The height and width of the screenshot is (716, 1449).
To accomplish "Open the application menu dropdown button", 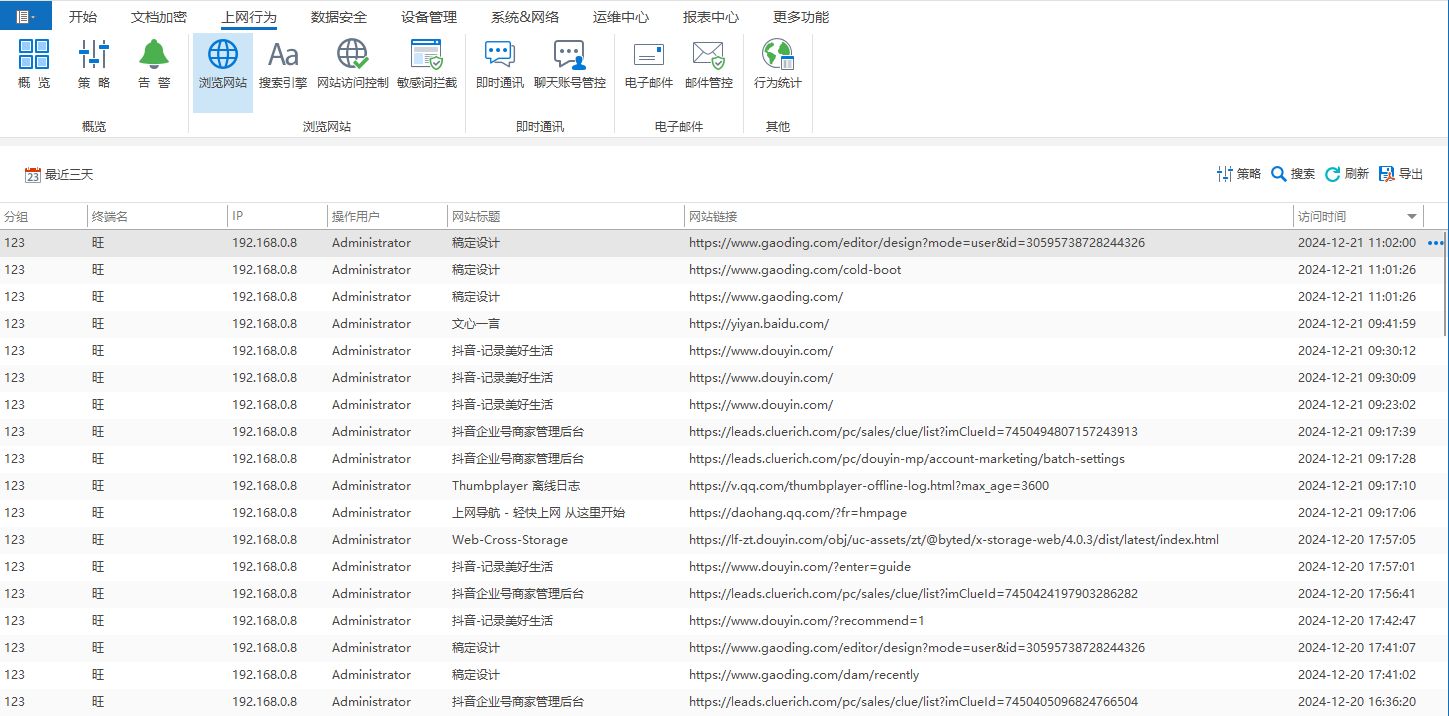I will tap(25, 16).
